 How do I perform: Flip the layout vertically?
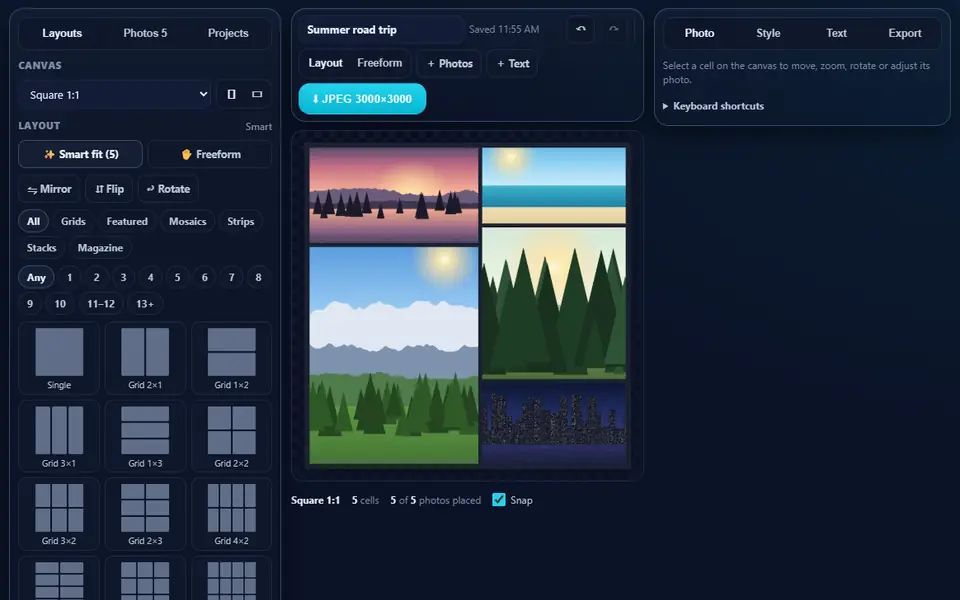(x=109, y=189)
